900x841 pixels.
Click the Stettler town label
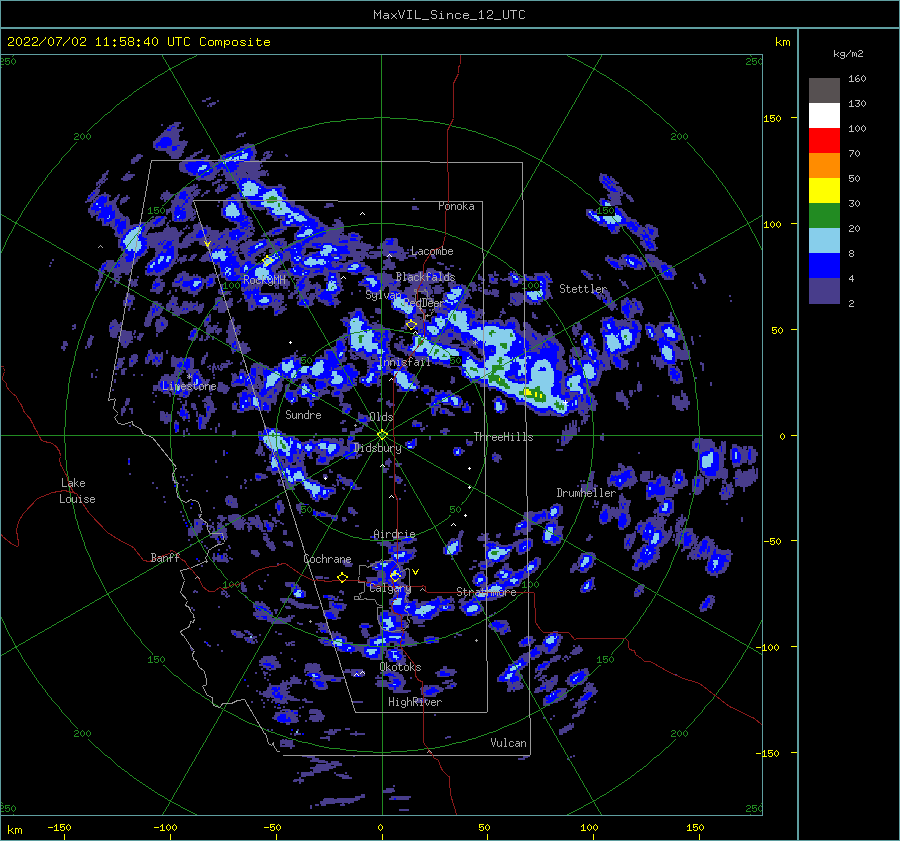tap(583, 289)
